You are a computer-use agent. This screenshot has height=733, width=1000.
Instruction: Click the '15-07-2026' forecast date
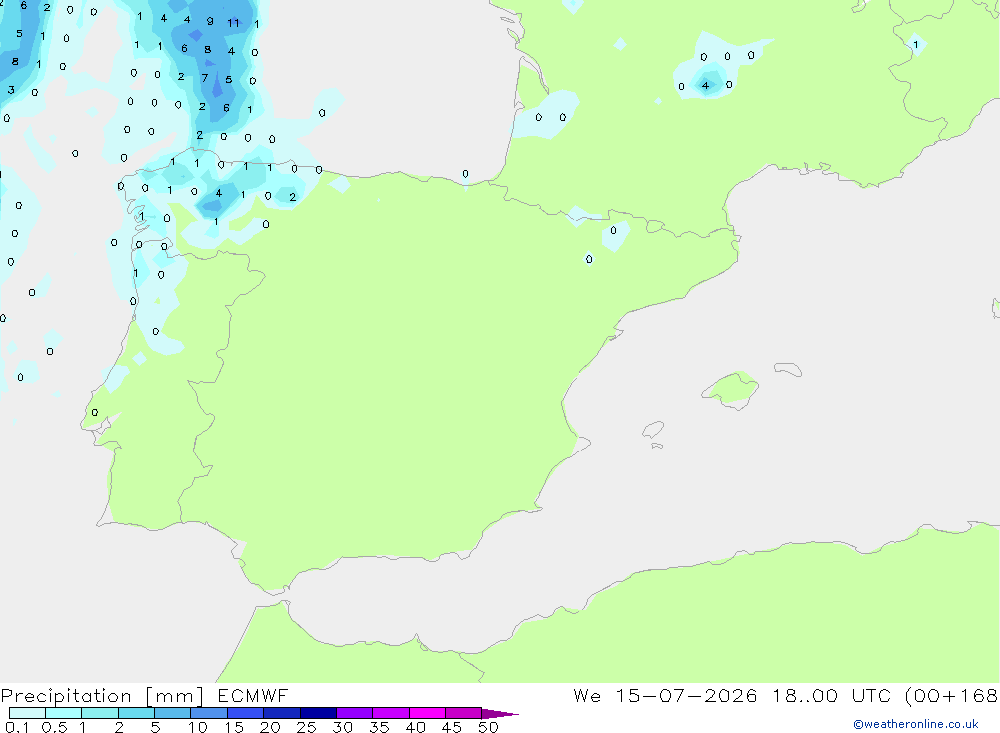click(x=686, y=696)
